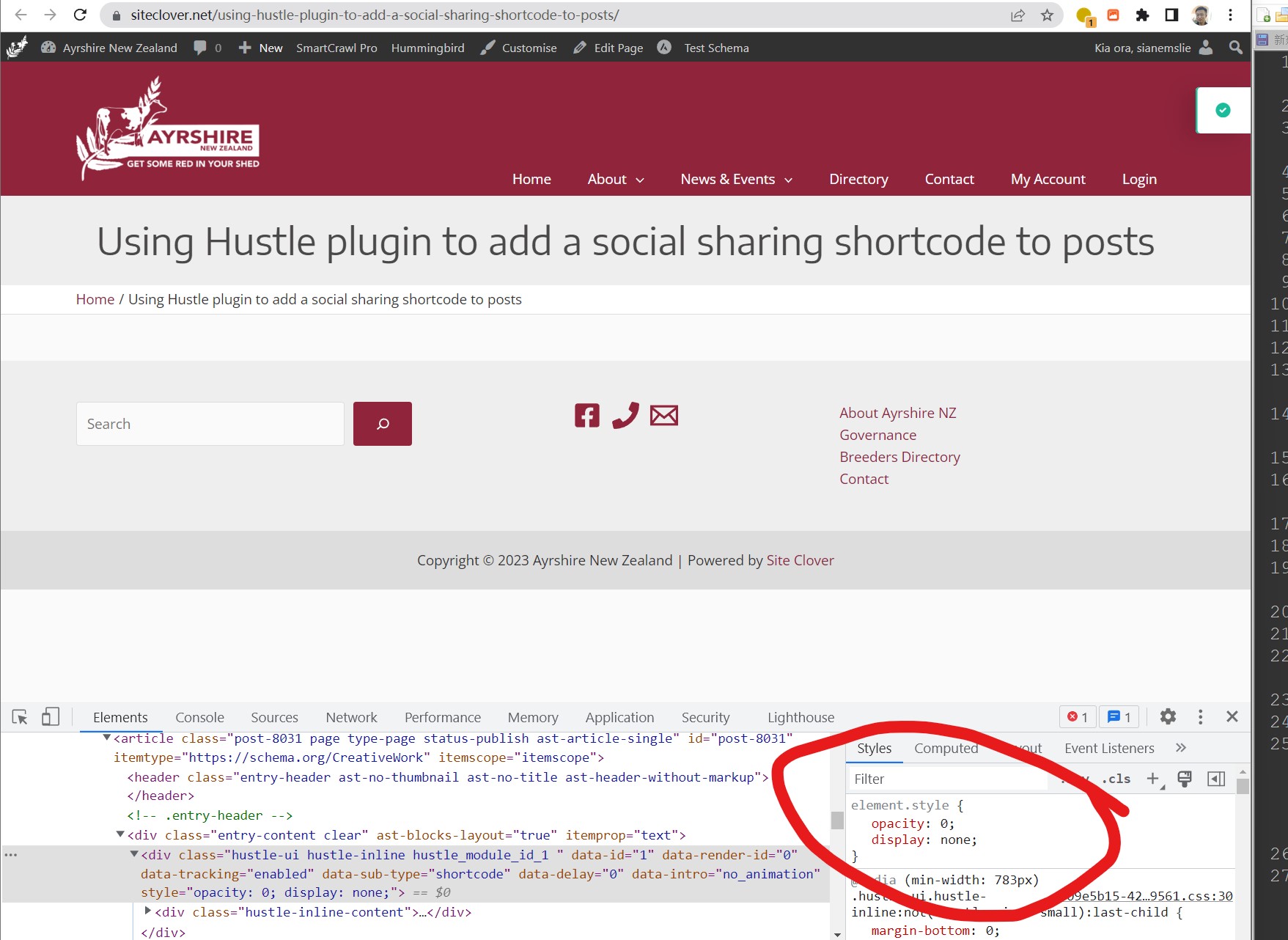Collapse the article post-8031 tree node
Screen dimensions: 1288x940
(107, 738)
